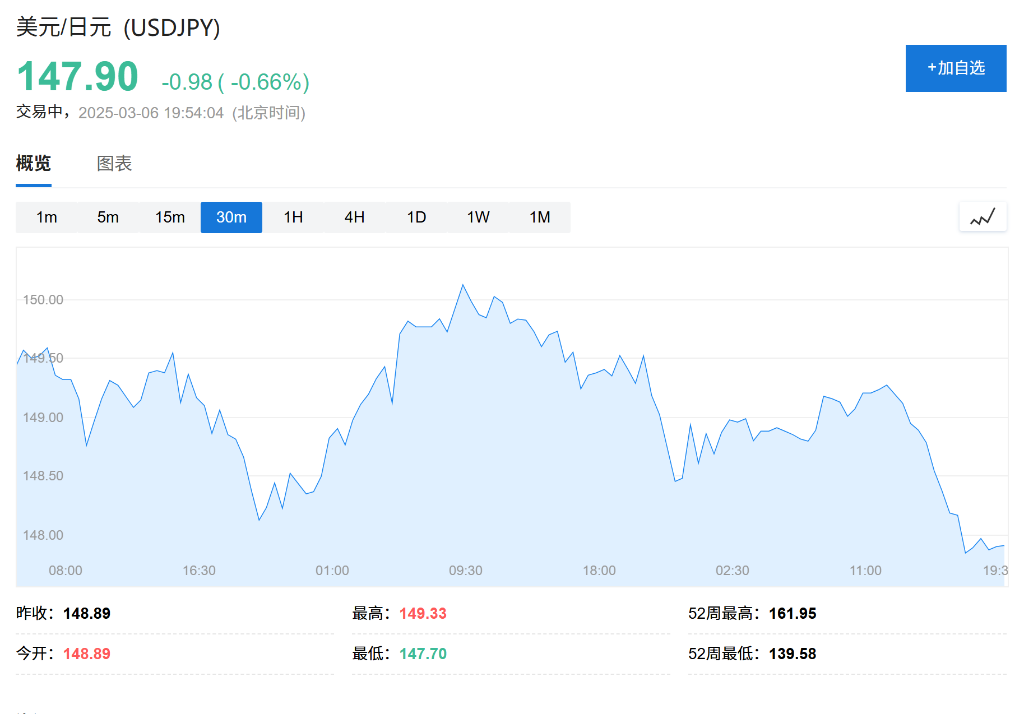Click the 09:30 time axis label
Screen dimensions: 1024x714
[x=465, y=570]
